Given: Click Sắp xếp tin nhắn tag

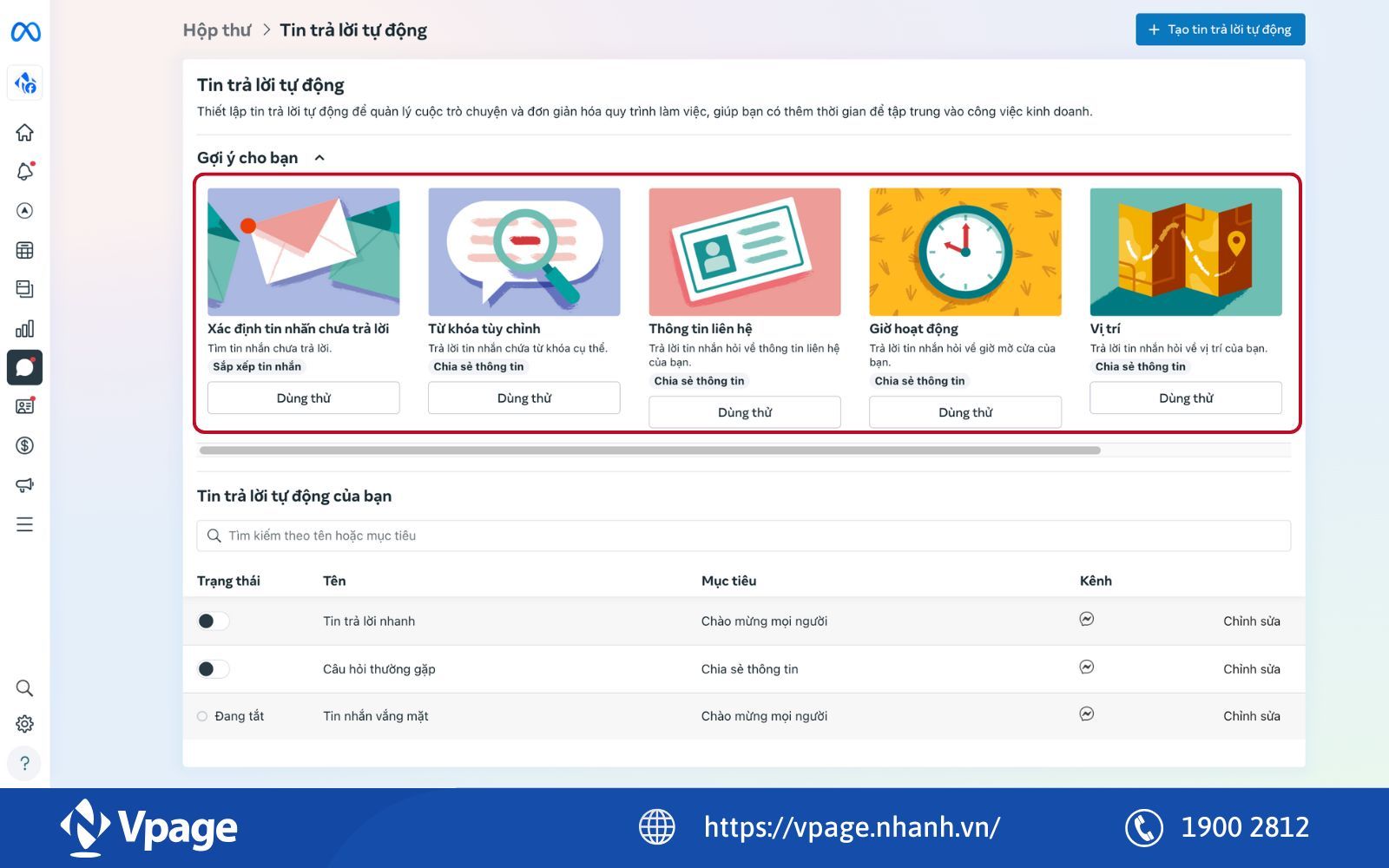Looking at the screenshot, I should coord(257,366).
